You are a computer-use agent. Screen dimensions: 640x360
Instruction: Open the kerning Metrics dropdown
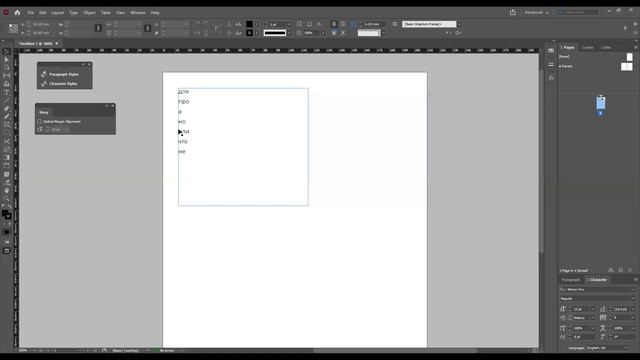[x=593, y=318]
